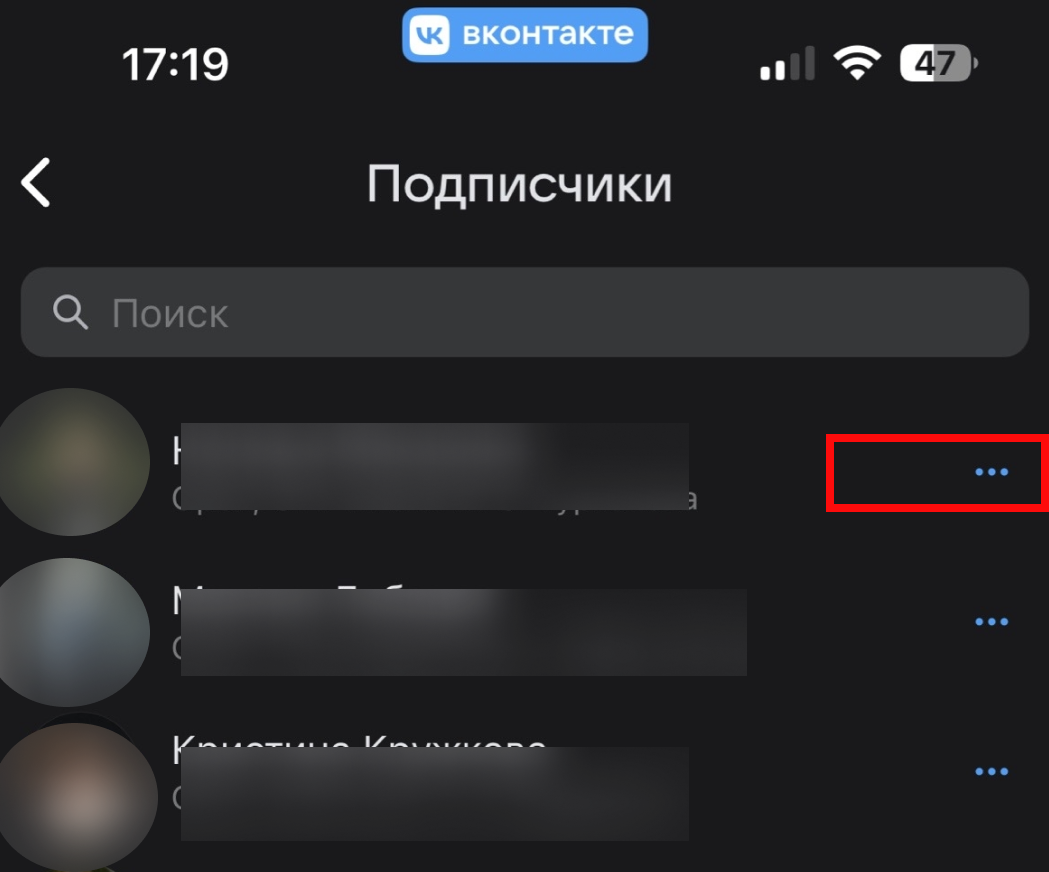Screen dimensions: 1049x872
Task: Tap the ВКонтакте return pill
Action: coord(524,35)
